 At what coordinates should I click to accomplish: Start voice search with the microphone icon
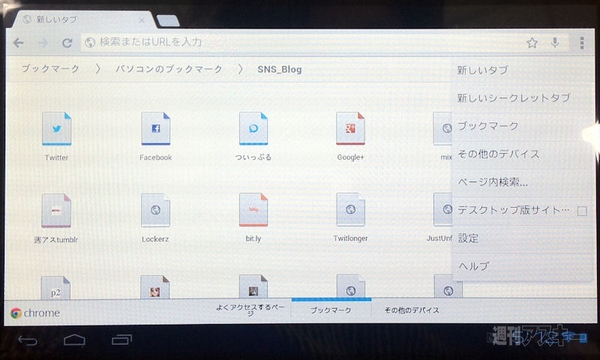[555, 43]
